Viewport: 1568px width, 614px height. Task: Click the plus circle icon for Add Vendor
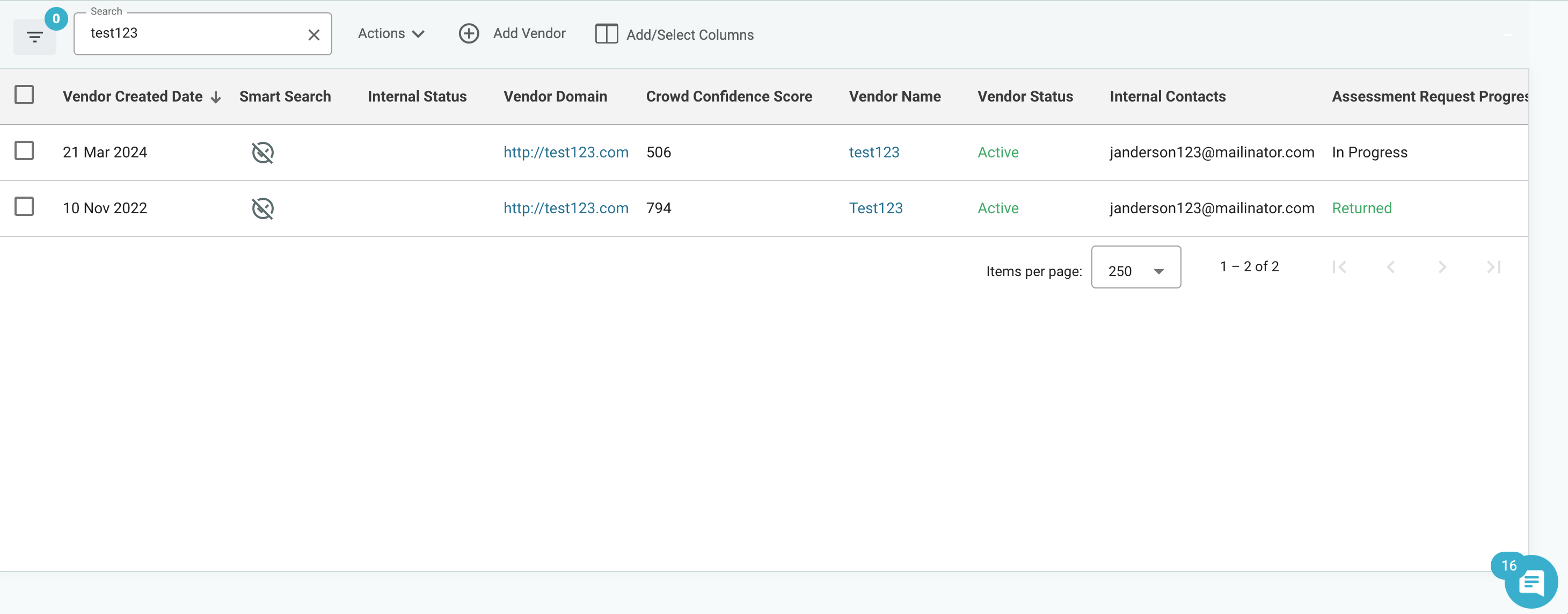pos(469,33)
